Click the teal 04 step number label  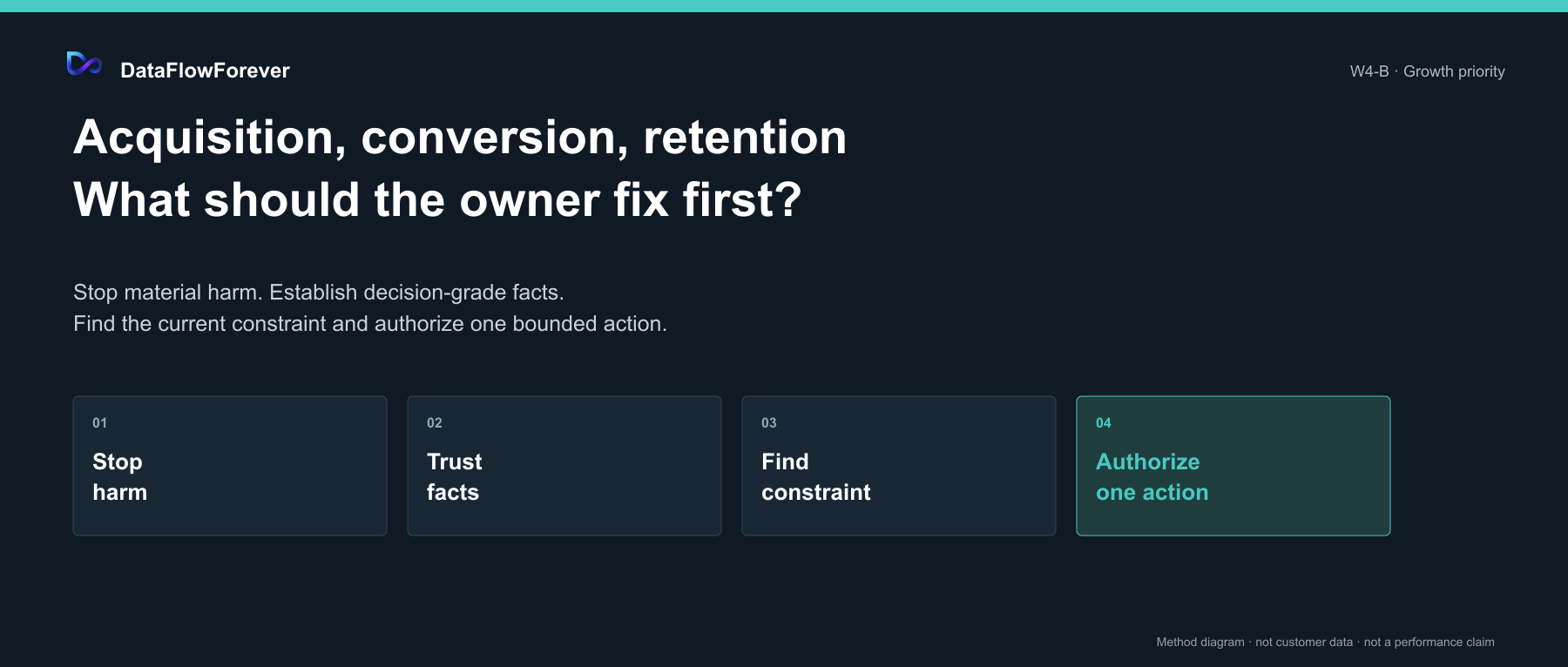(x=1104, y=423)
